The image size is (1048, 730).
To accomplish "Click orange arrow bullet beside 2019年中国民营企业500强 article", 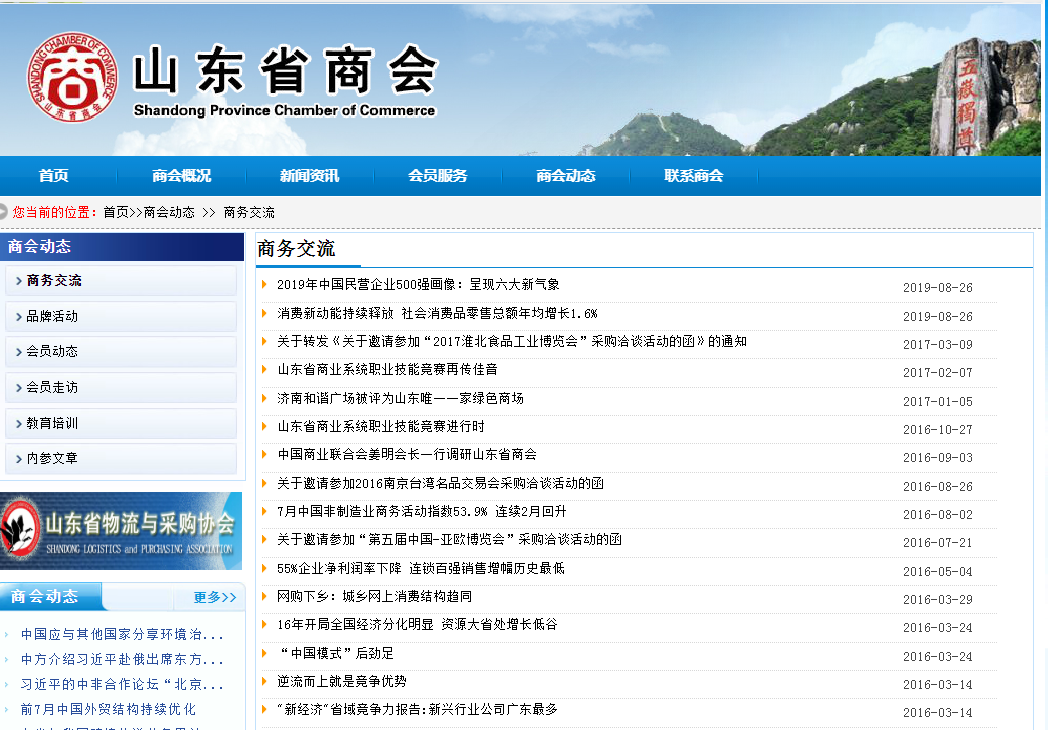I will [264, 285].
